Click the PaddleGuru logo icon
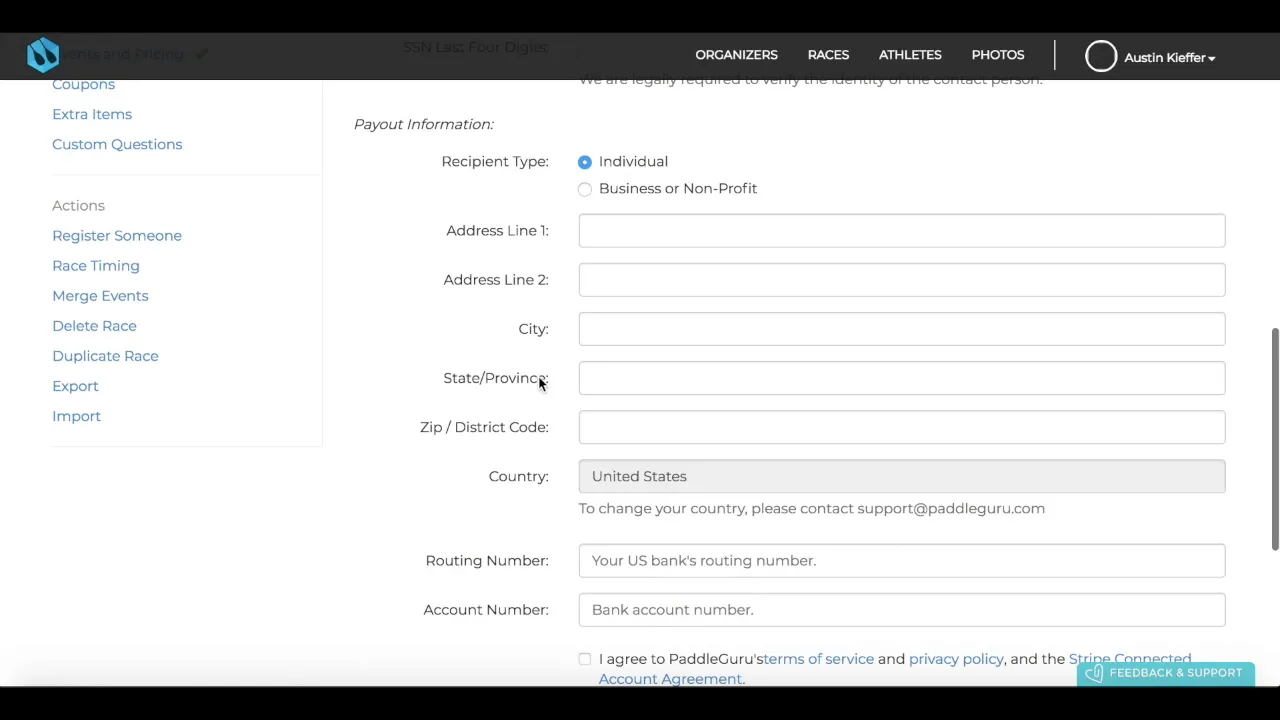Image resolution: width=1280 pixels, height=720 pixels. point(43,55)
